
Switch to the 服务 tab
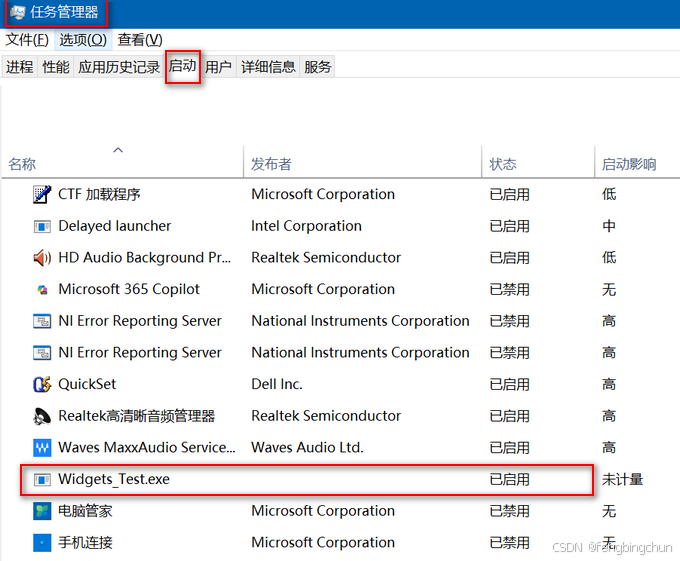317,67
